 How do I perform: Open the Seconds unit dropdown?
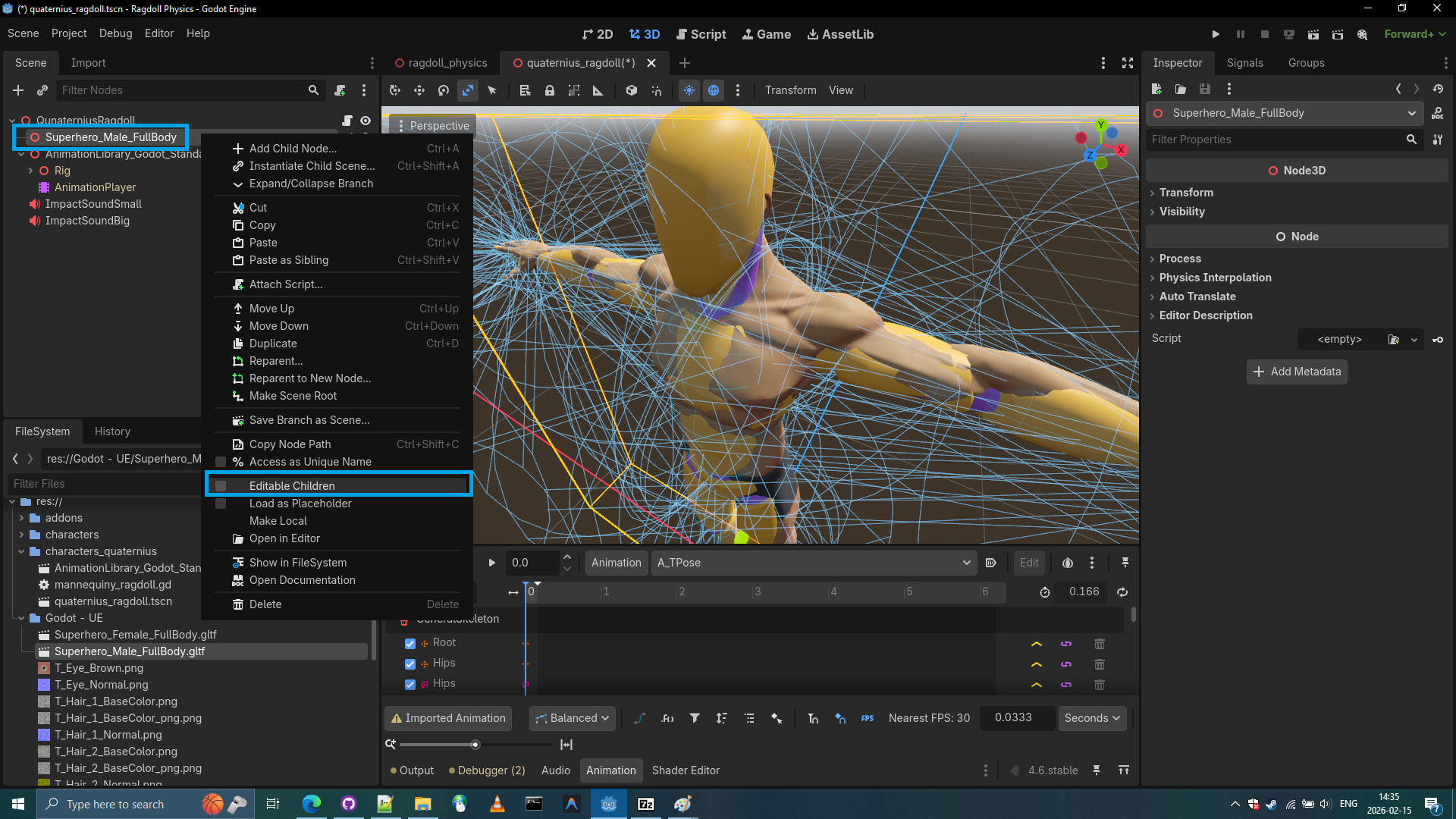pos(1092,718)
